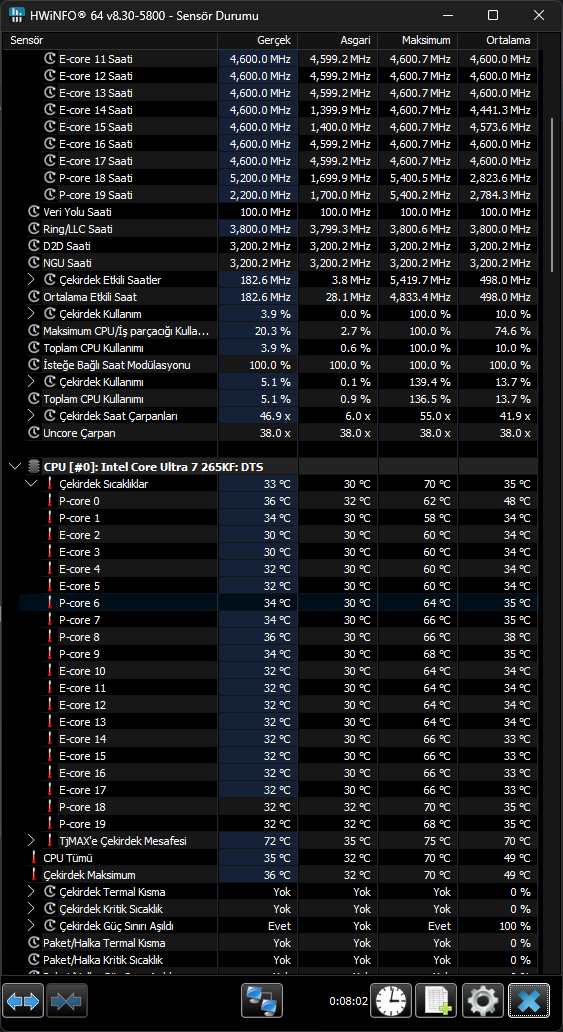Click the thermometer icon beside P-core 0
The width and height of the screenshot is (563, 1032).
[49, 501]
